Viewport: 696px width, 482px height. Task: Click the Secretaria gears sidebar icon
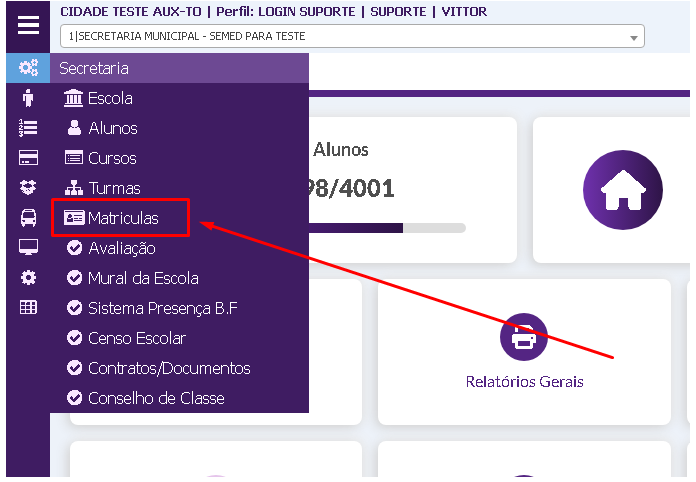point(28,69)
